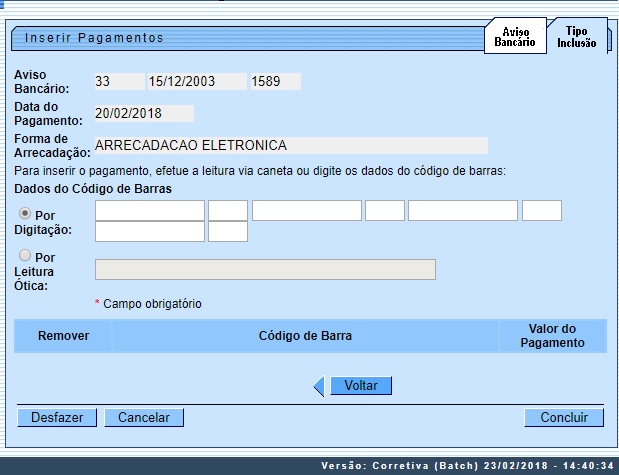The width and height of the screenshot is (619, 475).
Task: Click the last small barcode field, top row
Action: point(541,210)
